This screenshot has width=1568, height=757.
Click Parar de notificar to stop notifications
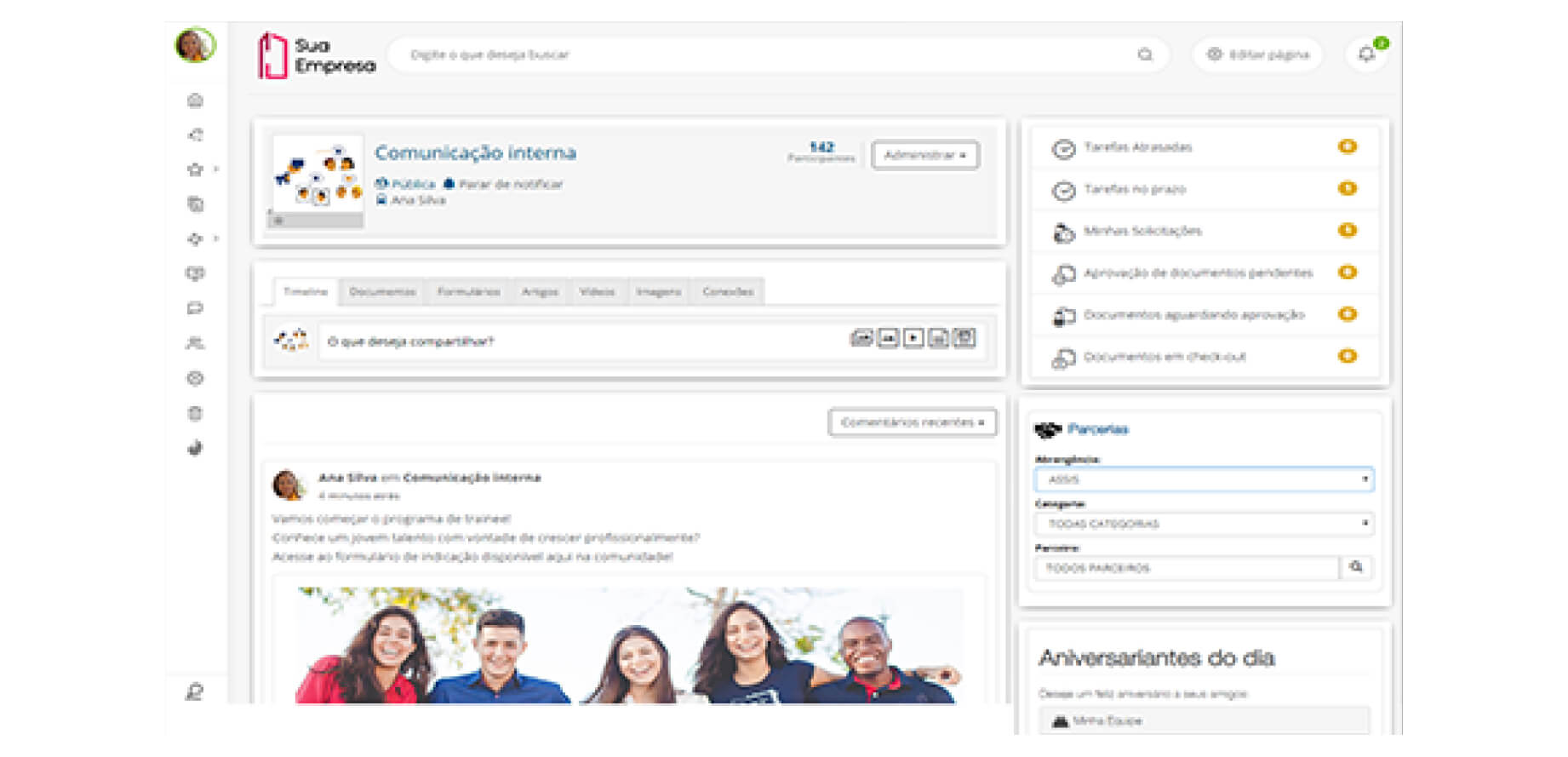[x=510, y=184]
